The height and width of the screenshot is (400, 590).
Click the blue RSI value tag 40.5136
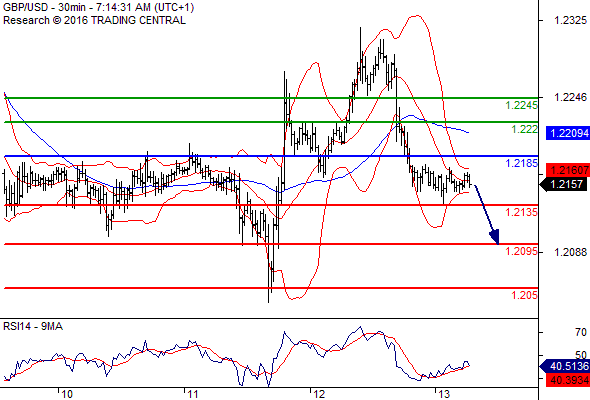pyautogui.click(x=565, y=366)
